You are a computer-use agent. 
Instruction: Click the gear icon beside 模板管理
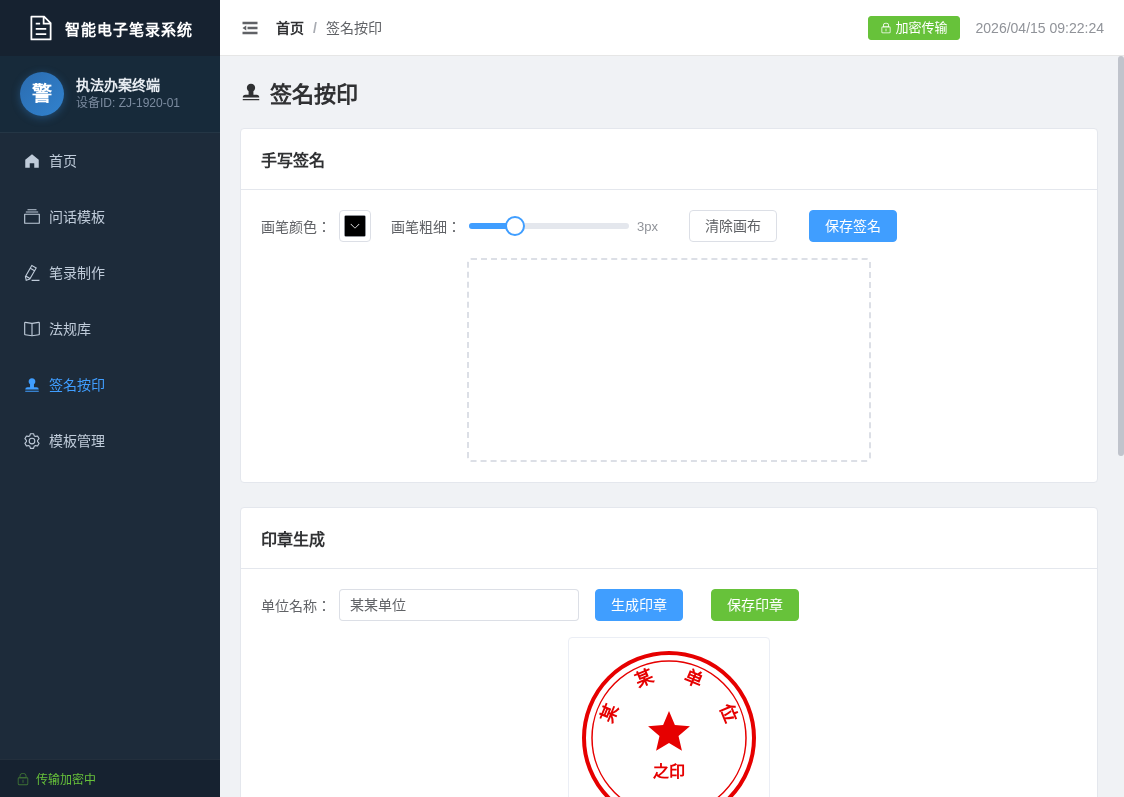[32, 441]
